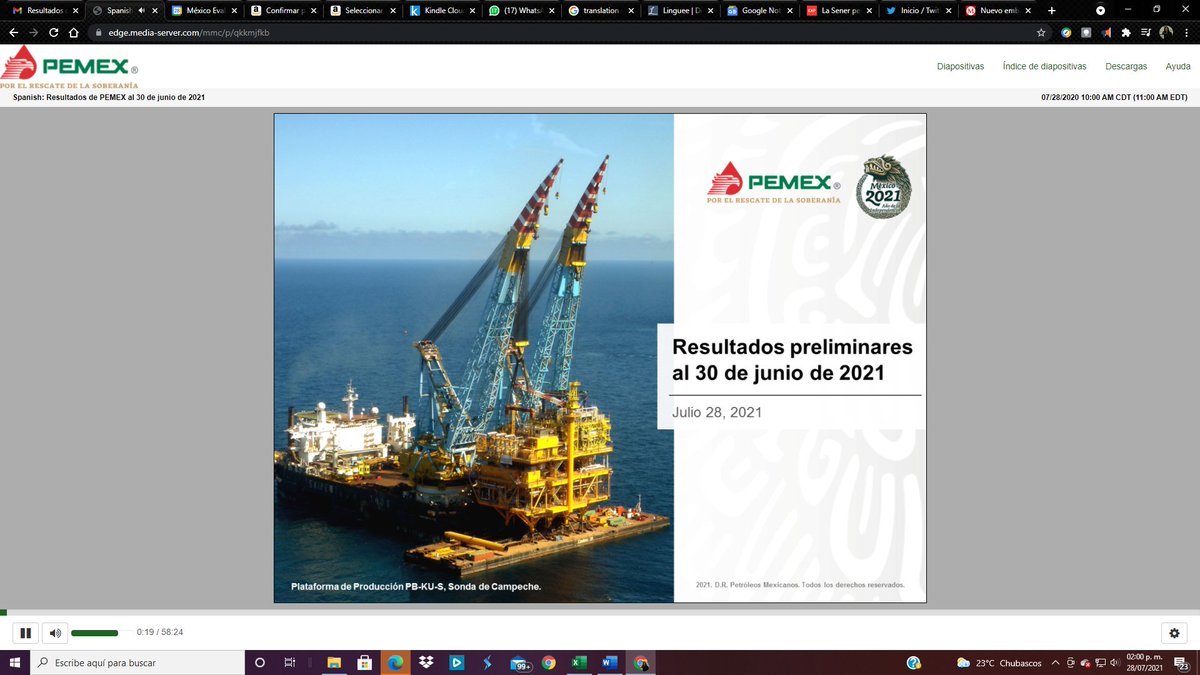
Task: Open the notification center
Action: 1184,662
